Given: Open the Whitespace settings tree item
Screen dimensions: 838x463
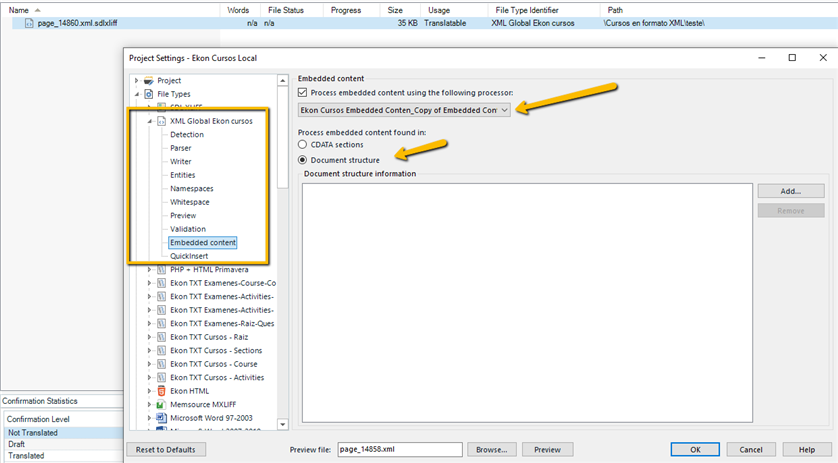Looking at the screenshot, I should click(x=189, y=202).
